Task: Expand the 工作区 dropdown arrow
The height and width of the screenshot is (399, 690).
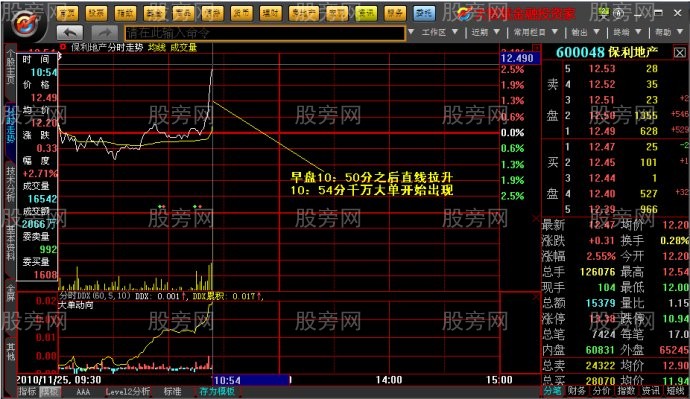Action: coord(455,32)
